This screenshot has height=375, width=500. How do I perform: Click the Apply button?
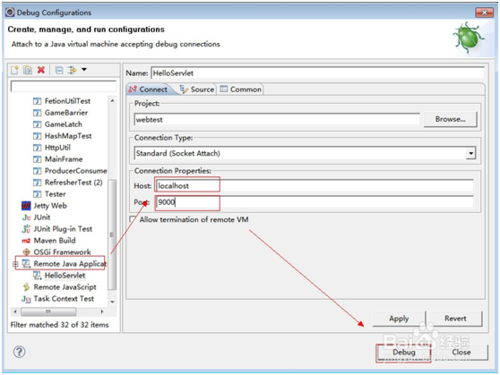click(399, 319)
